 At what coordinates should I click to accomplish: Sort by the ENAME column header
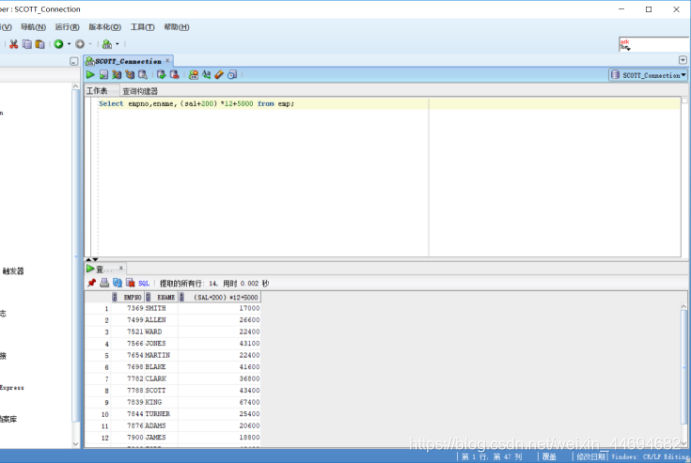pyautogui.click(x=161, y=297)
